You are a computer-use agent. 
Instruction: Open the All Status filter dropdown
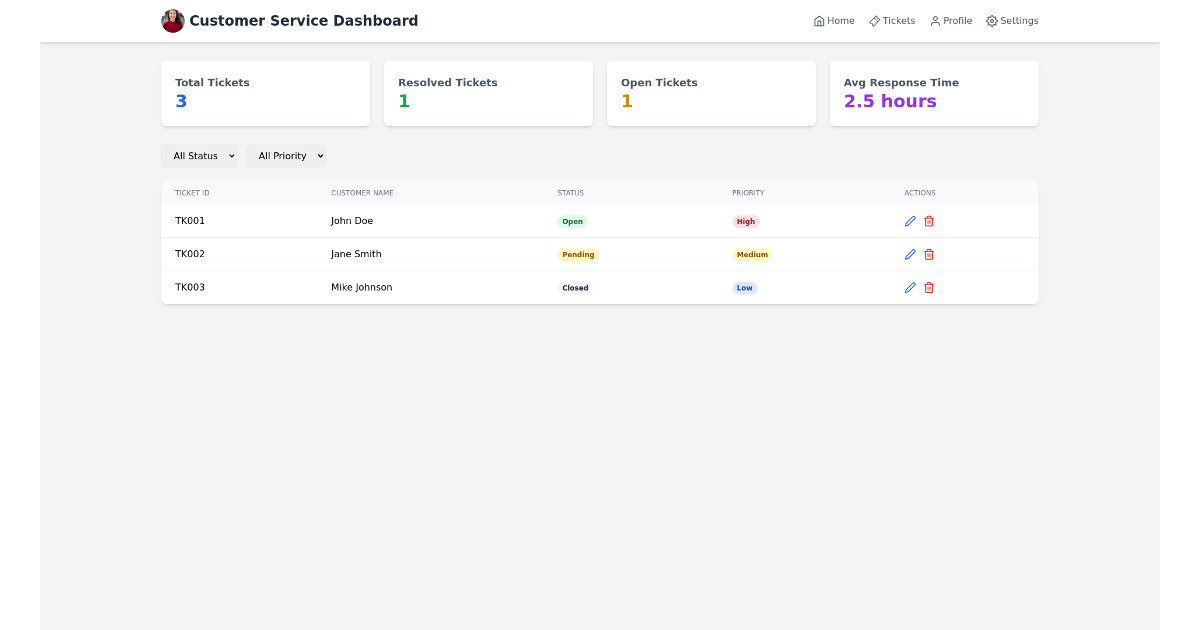click(200, 155)
